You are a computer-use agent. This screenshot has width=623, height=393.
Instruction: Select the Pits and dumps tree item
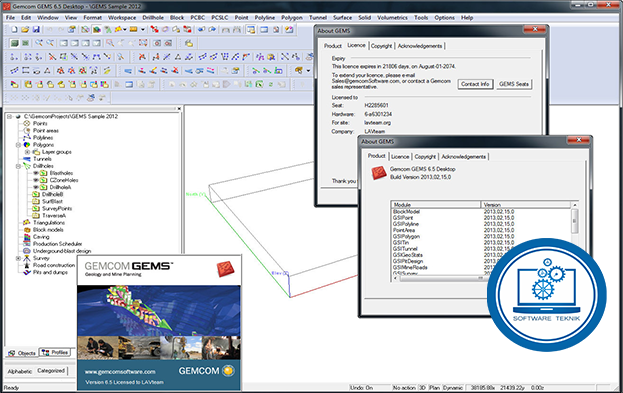[x=50, y=272]
